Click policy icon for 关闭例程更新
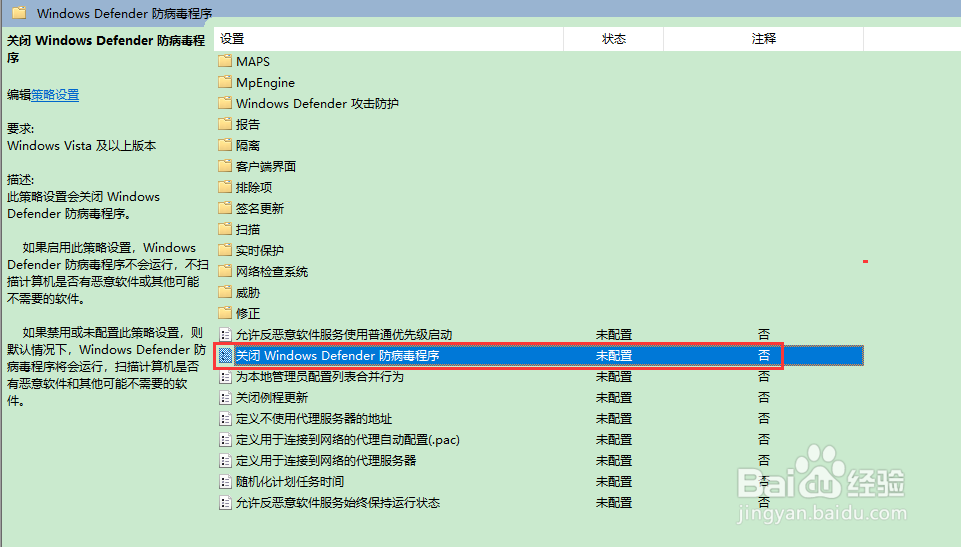Screen dimensions: 961x547 coord(226,398)
